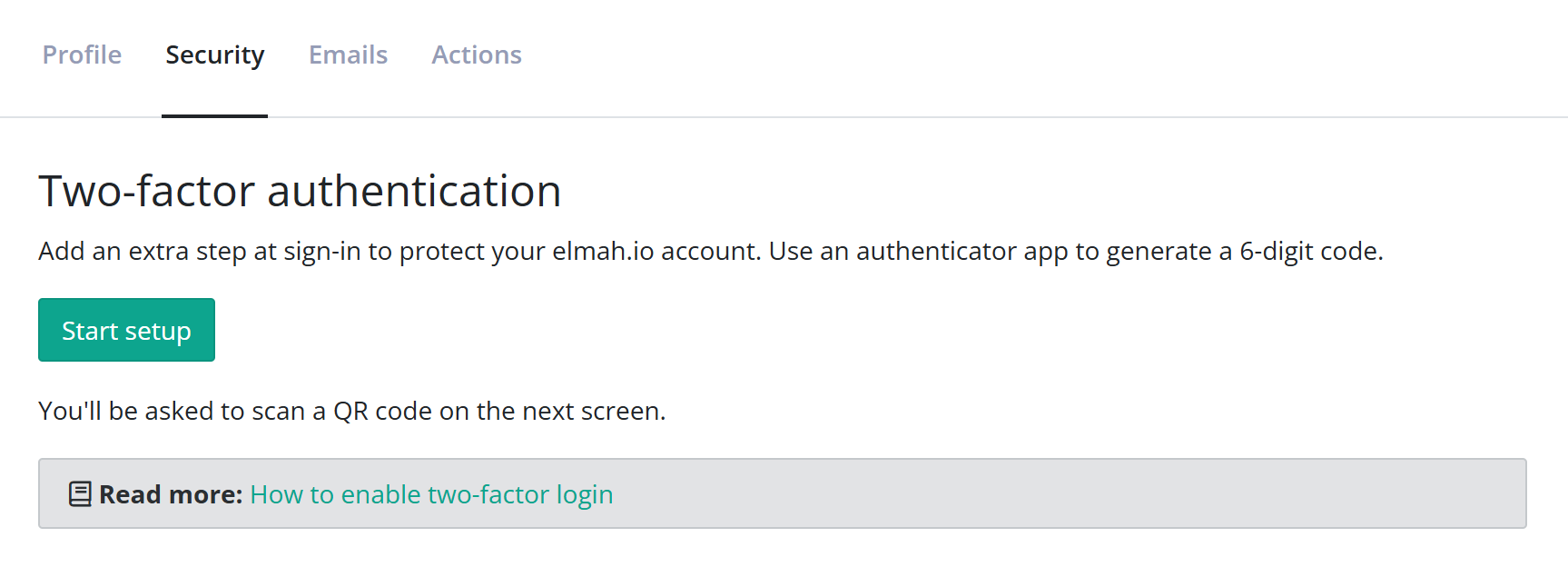
Task: Click the word "protect" in the description
Action: point(441,252)
